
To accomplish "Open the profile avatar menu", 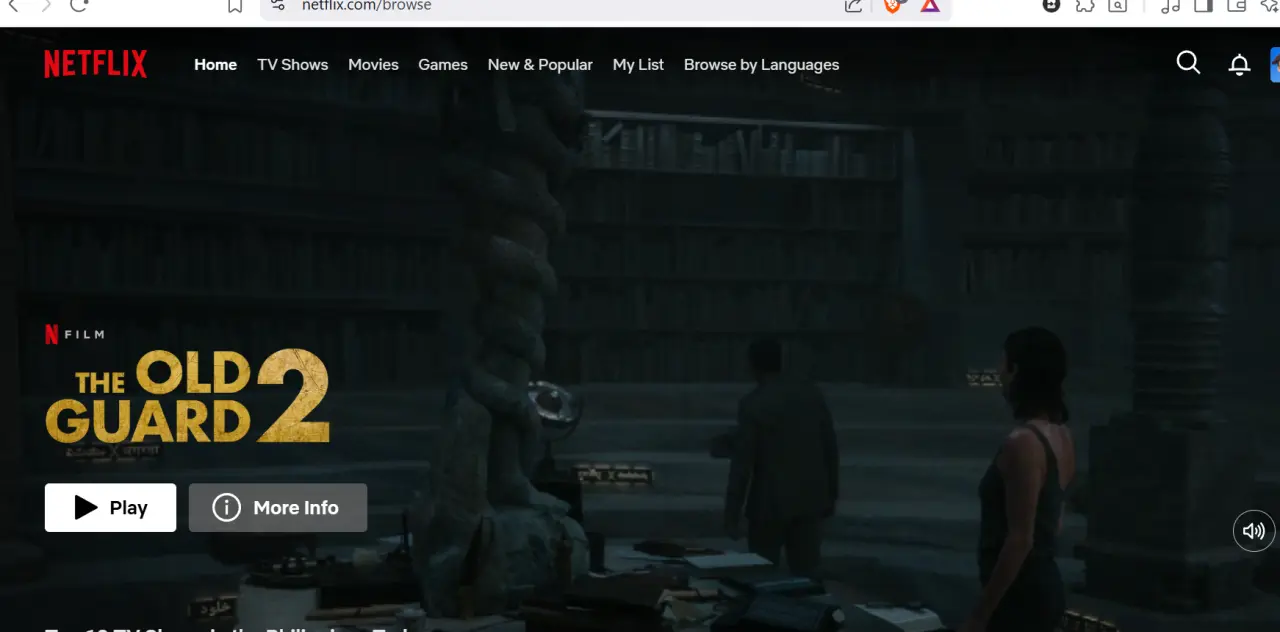I will (x=1275, y=64).
